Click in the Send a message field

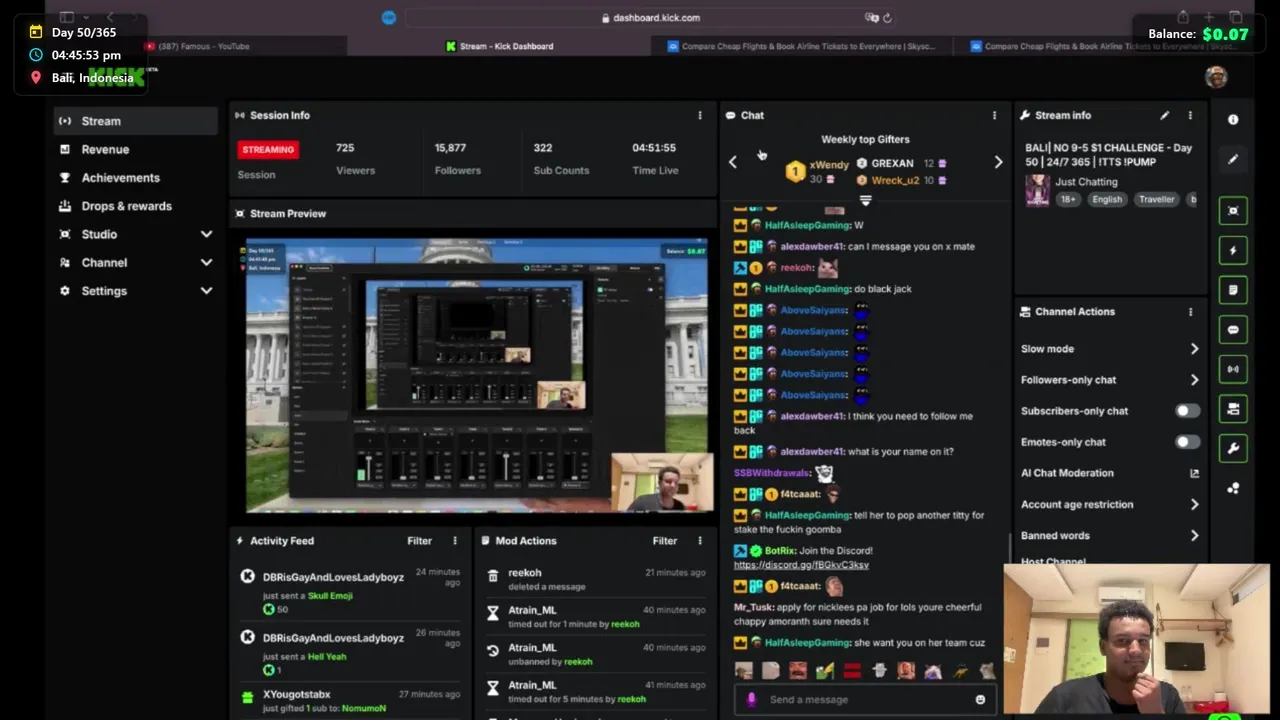(x=866, y=700)
